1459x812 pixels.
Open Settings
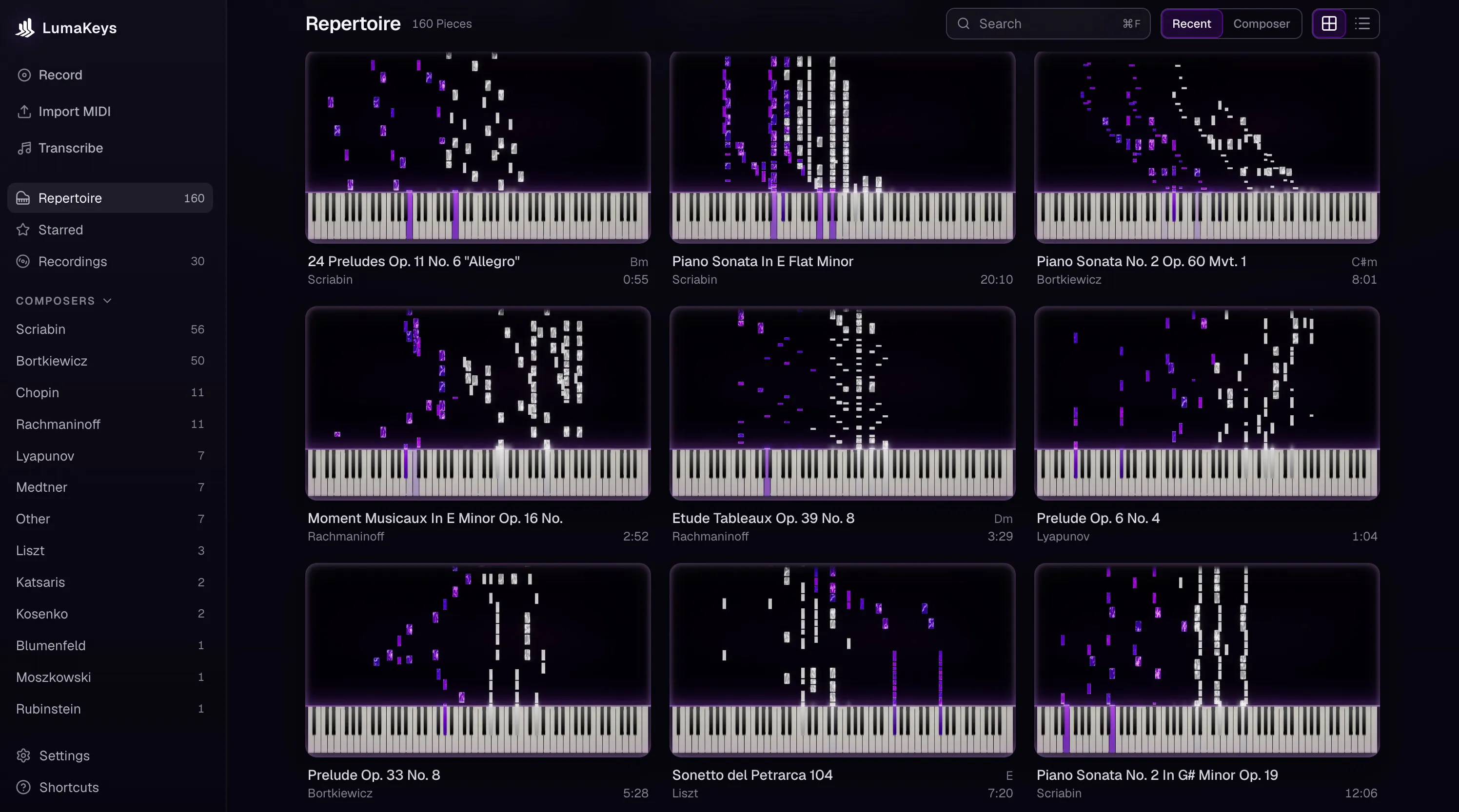coord(110,756)
